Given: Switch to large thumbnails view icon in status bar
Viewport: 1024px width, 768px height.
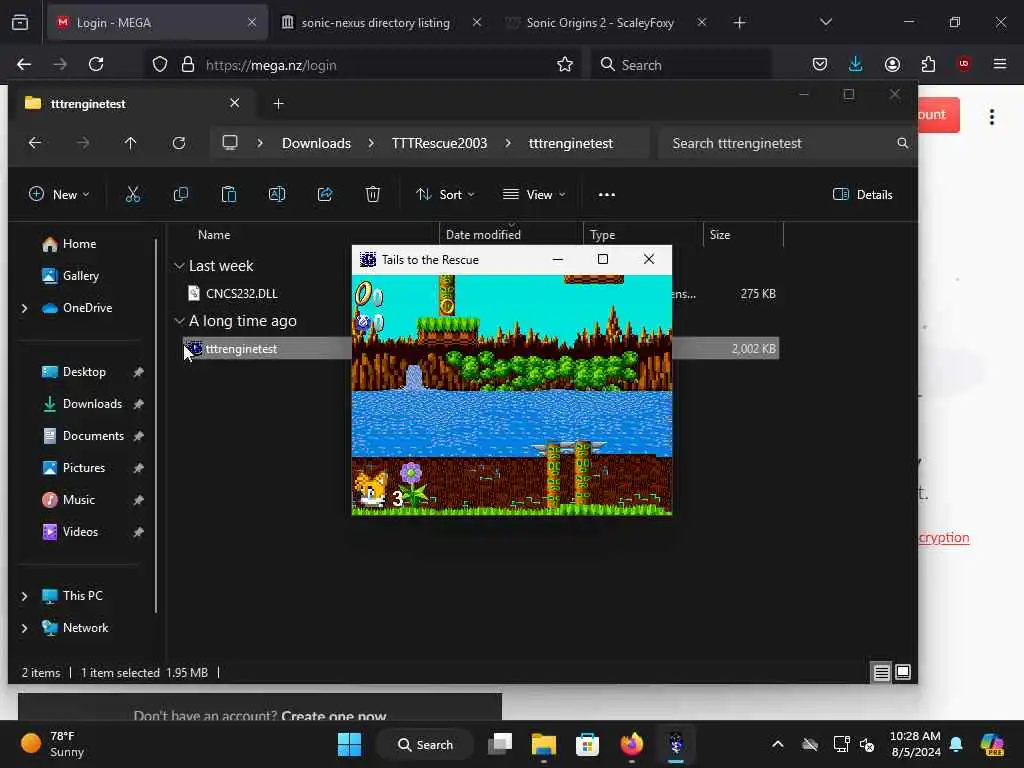Looking at the screenshot, I should click(x=903, y=672).
